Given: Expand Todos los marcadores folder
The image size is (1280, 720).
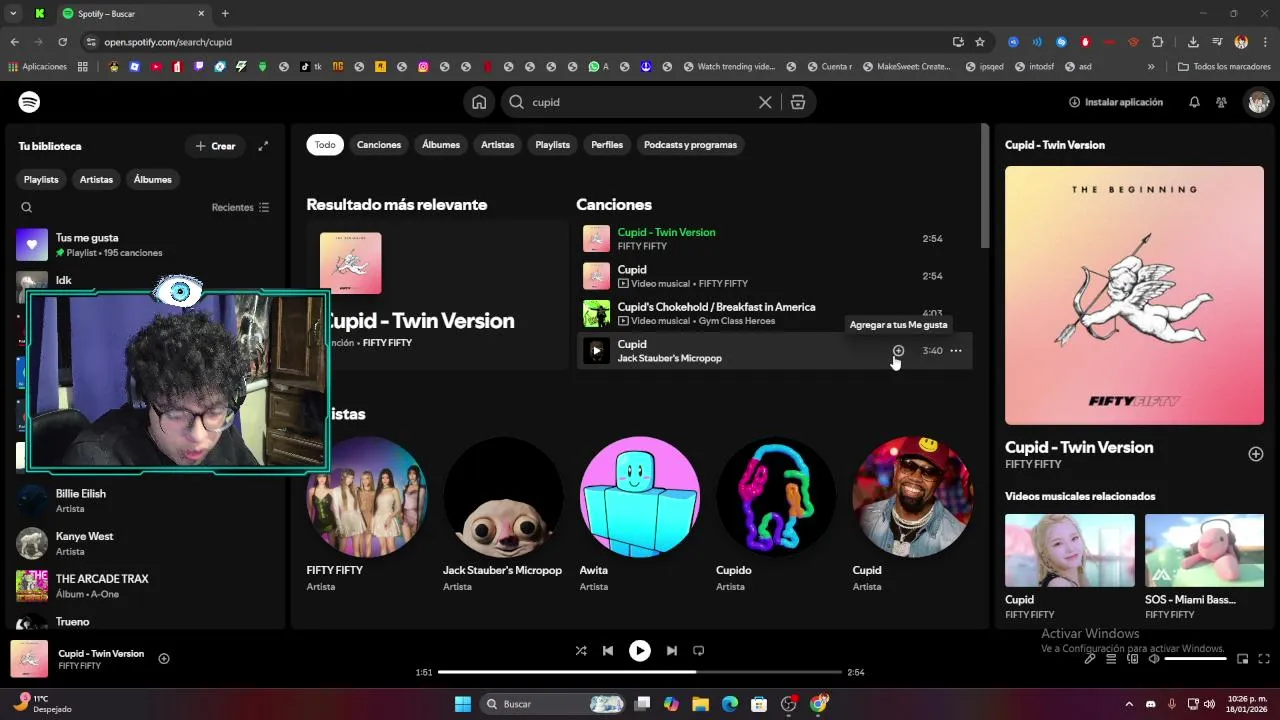Looking at the screenshot, I should point(1224,67).
